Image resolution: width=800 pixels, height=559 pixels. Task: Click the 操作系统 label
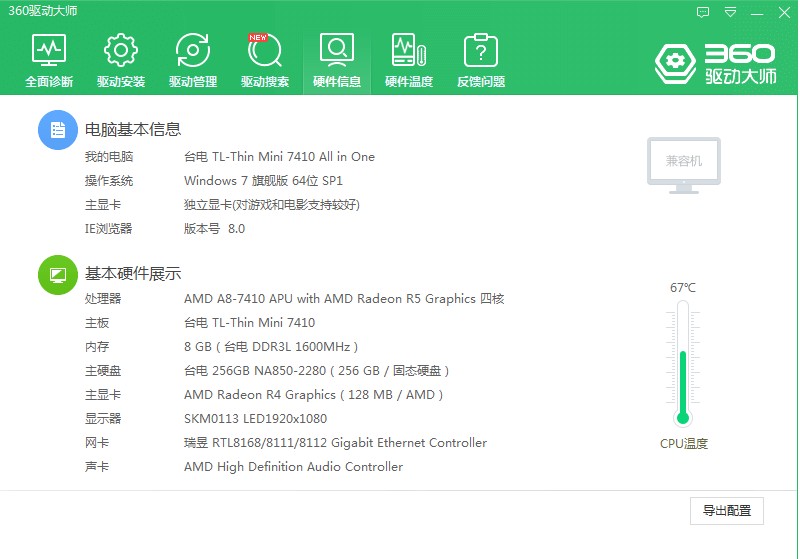(109, 181)
